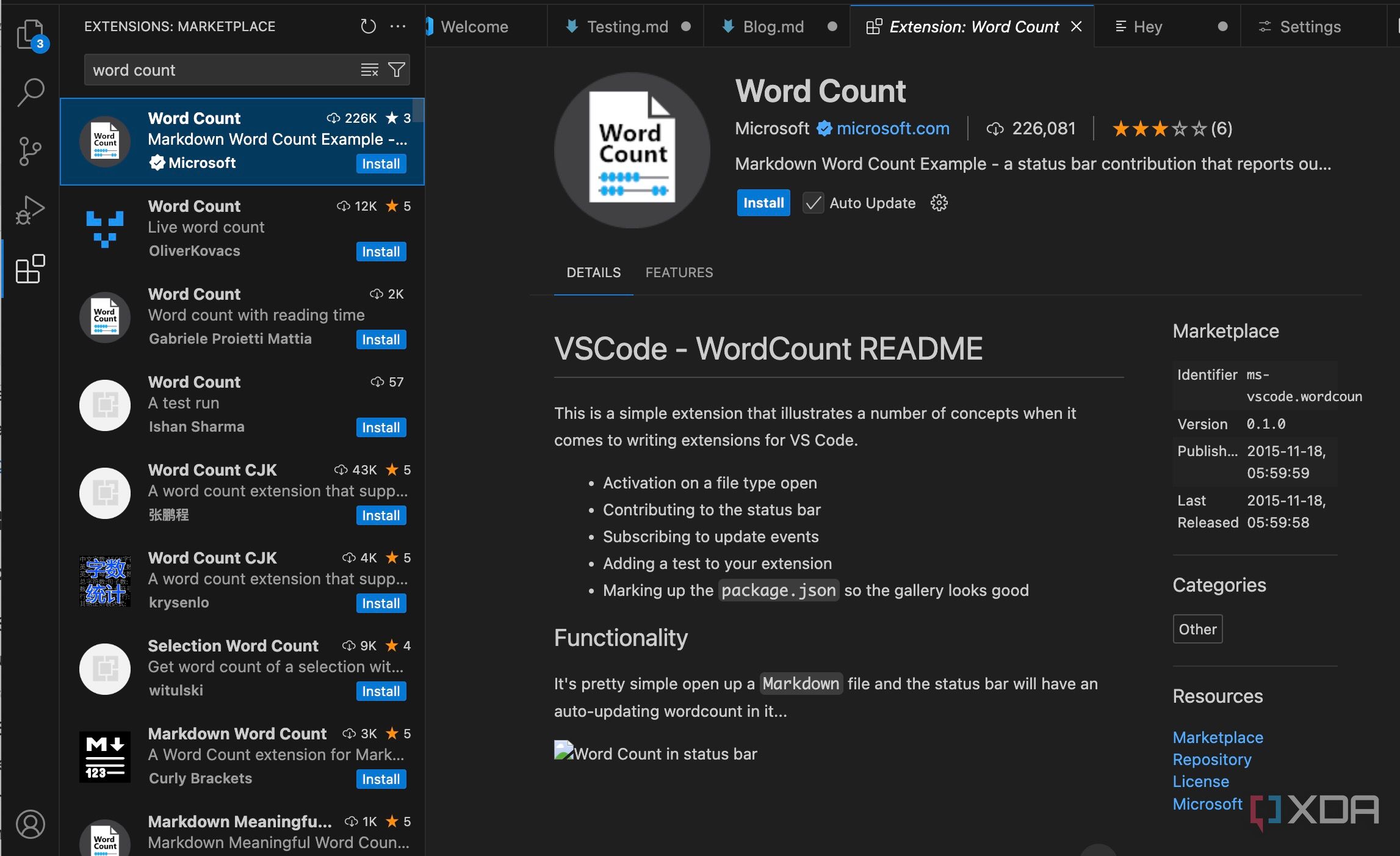Viewport: 1400px width, 856px height.
Task: Switch to the Testing.md editor tab
Action: coord(626,27)
